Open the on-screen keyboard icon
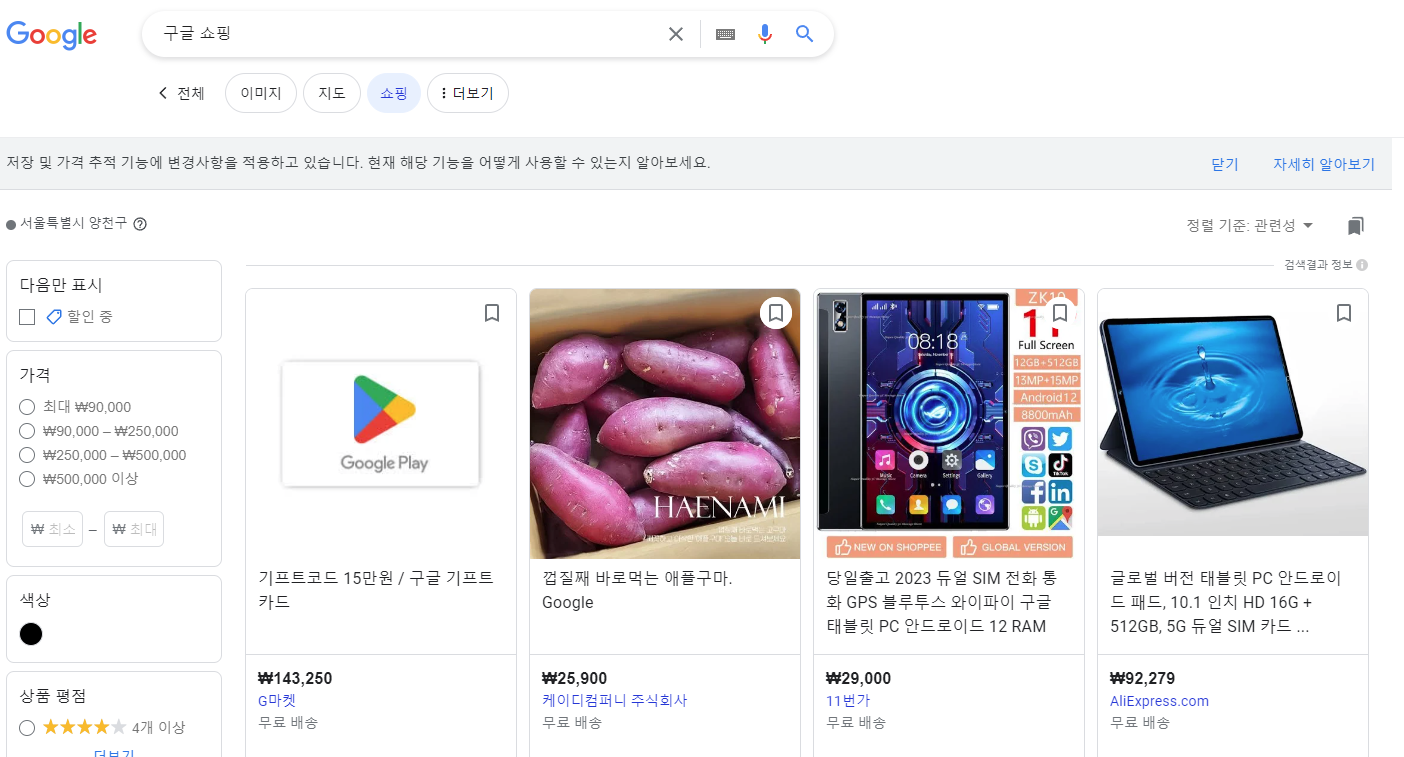The height and width of the screenshot is (757, 1404). [x=726, y=34]
